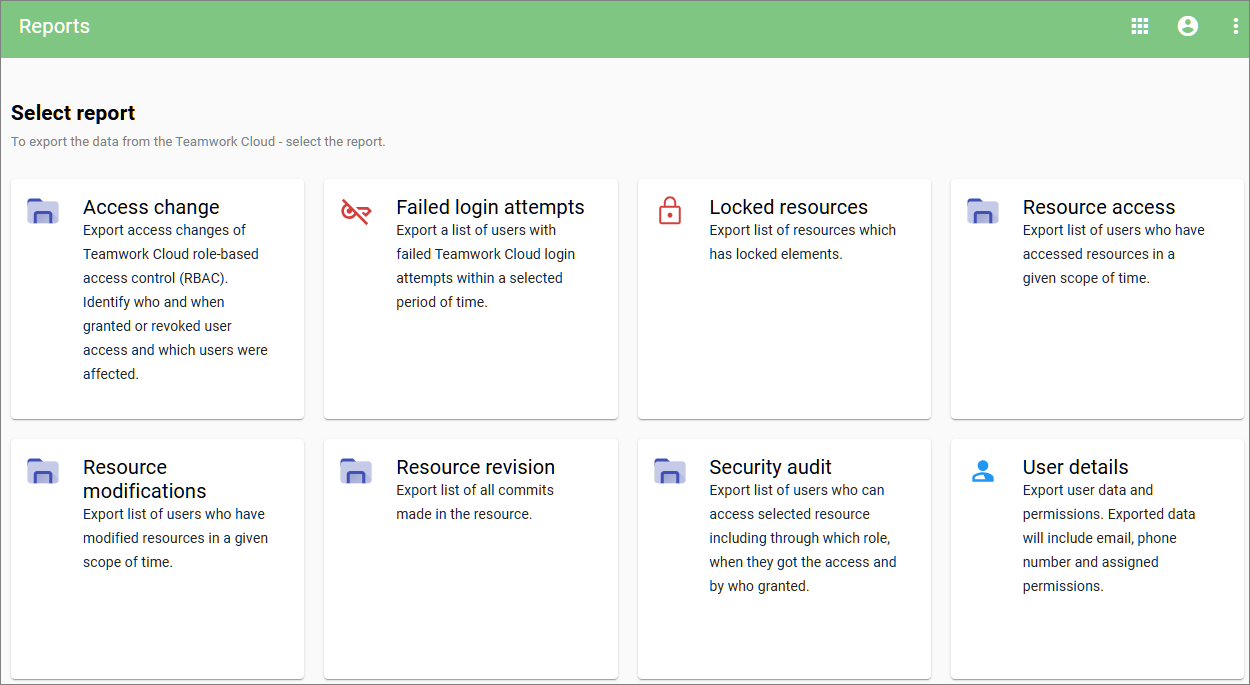Open the vertical three-dot more menu
Image resolution: width=1250 pixels, height=685 pixels.
coord(1235,27)
